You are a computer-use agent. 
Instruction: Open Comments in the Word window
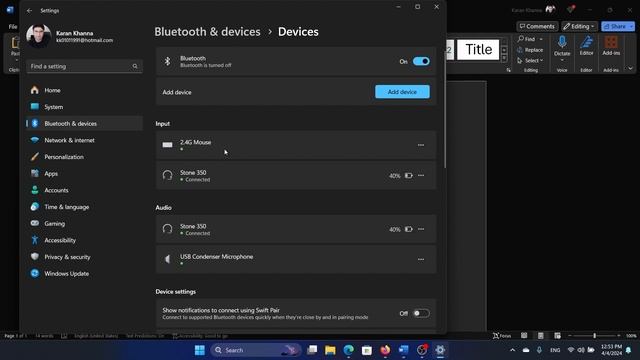(x=537, y=26)
